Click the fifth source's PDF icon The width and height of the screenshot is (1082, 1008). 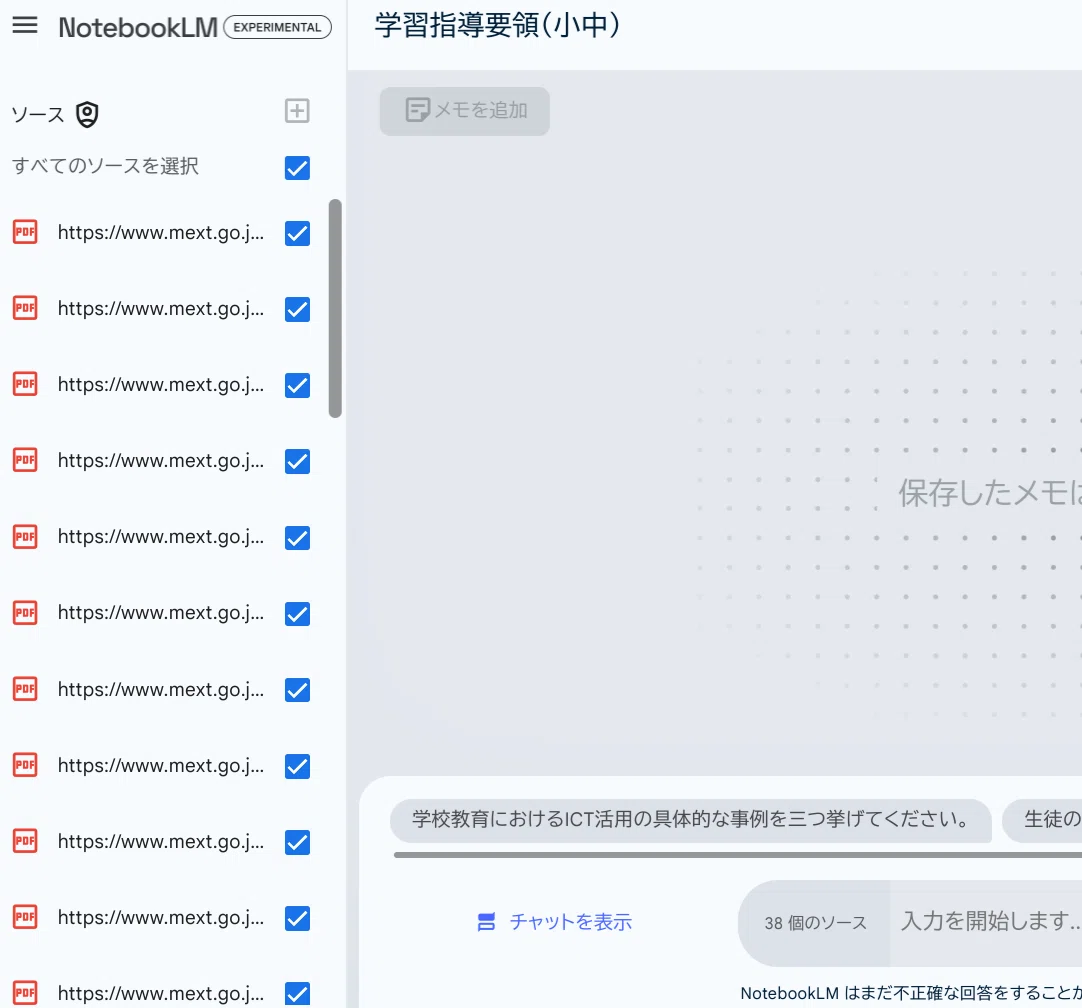pyautogui.click(x=26, y=536)
